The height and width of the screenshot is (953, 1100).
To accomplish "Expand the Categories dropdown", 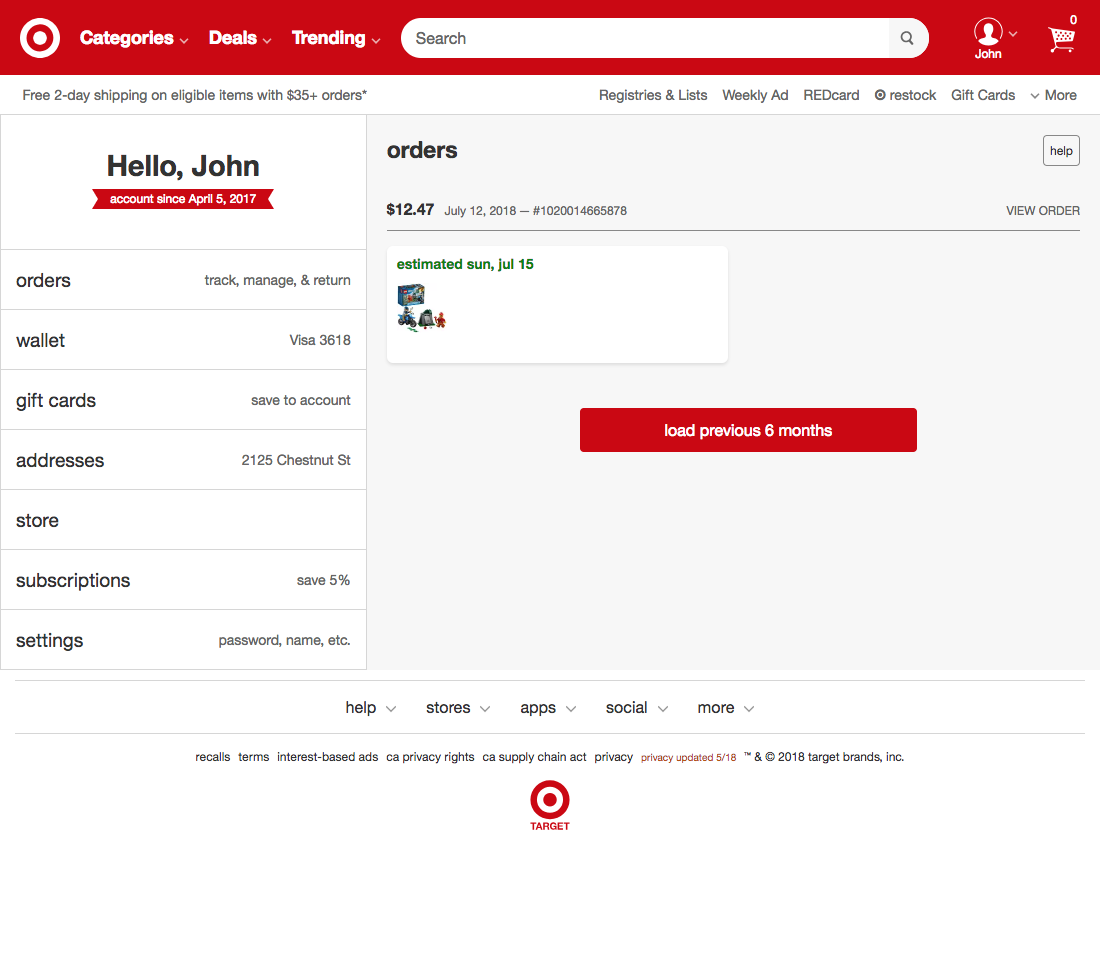I will click(x=126, y=37).
